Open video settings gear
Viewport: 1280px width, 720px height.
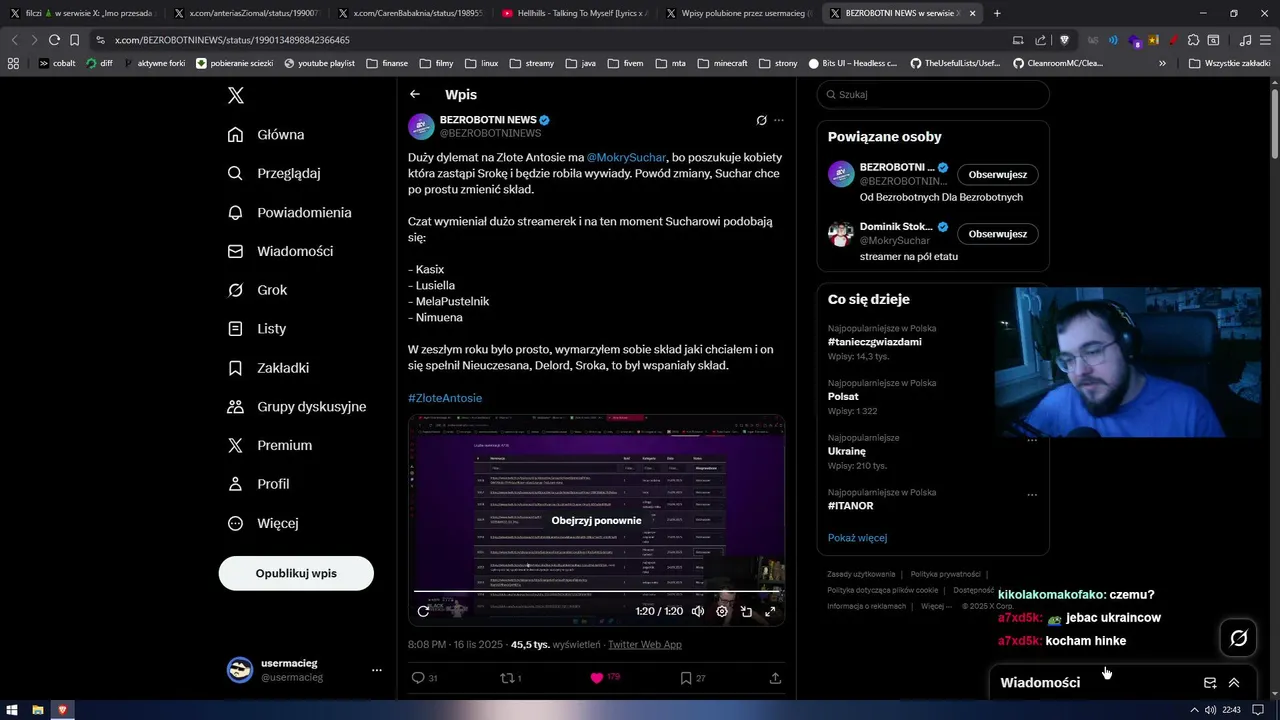click(722, 611)
